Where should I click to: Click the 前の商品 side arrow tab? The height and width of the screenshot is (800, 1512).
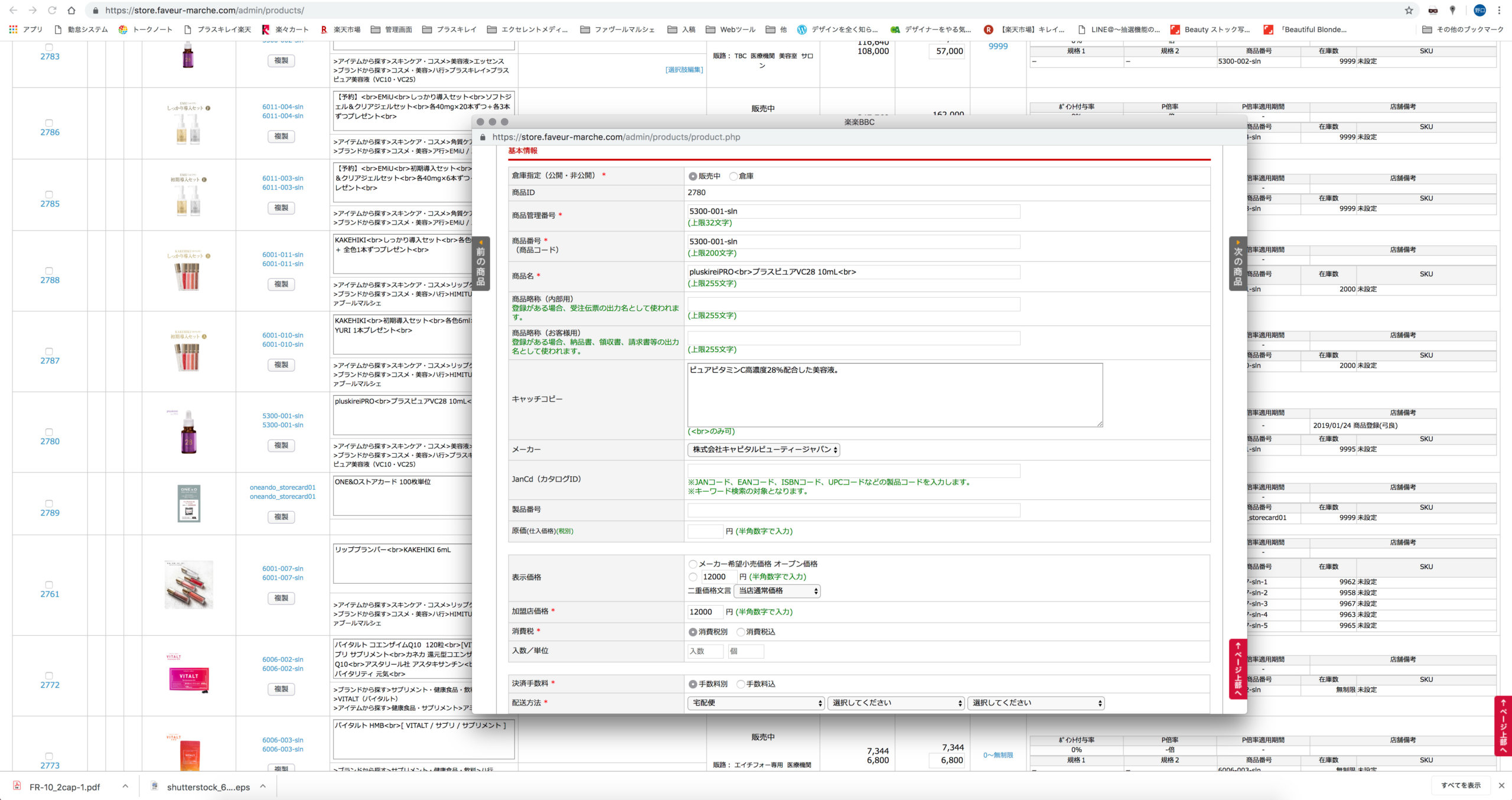481,264
